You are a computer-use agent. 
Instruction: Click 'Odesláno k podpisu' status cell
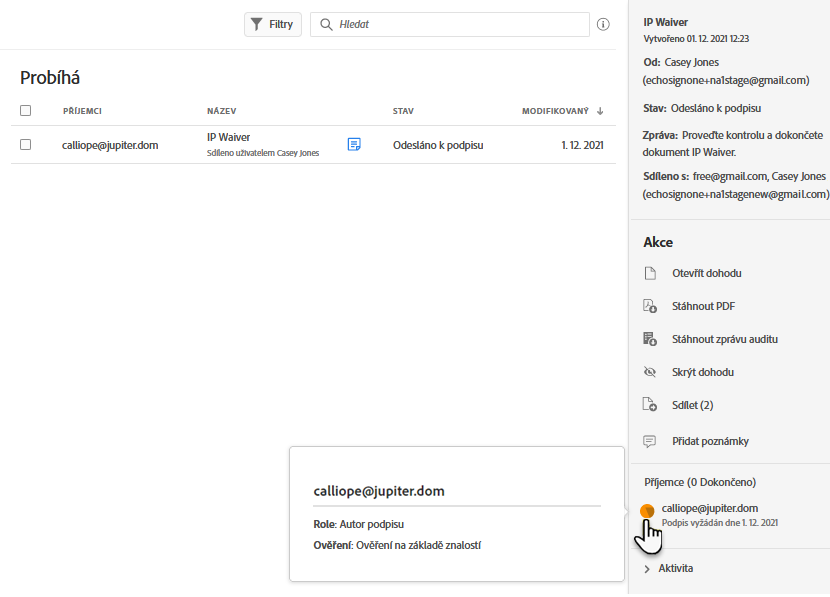coord(438,145)
